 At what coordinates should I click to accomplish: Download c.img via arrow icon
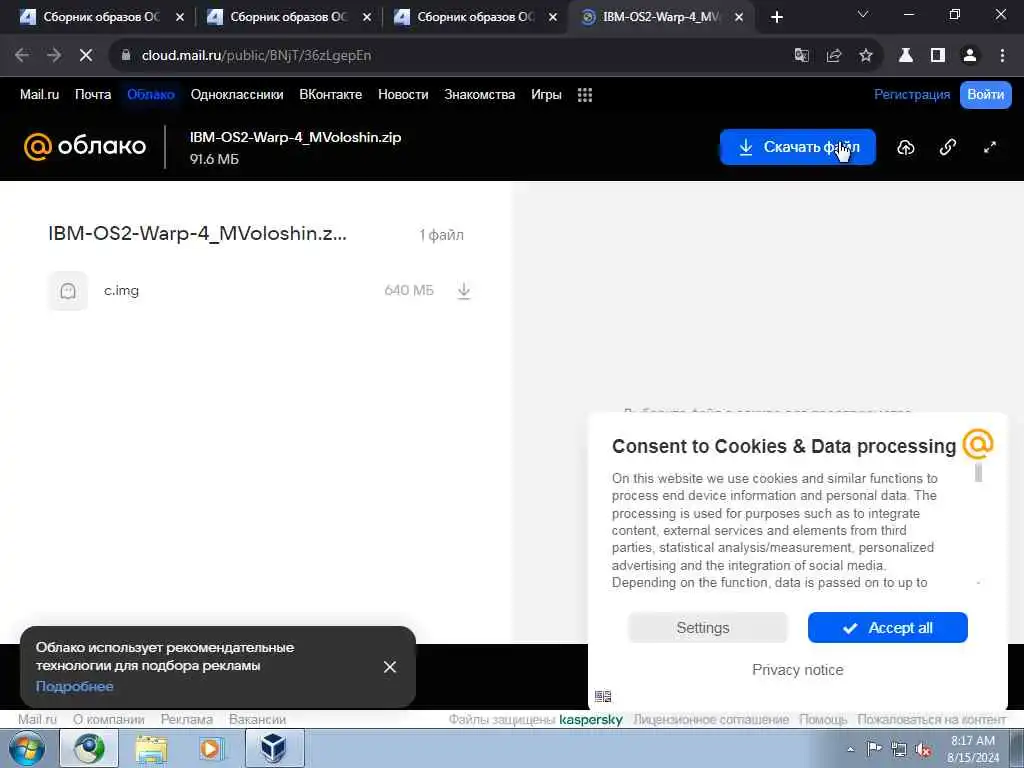point(464,291)
